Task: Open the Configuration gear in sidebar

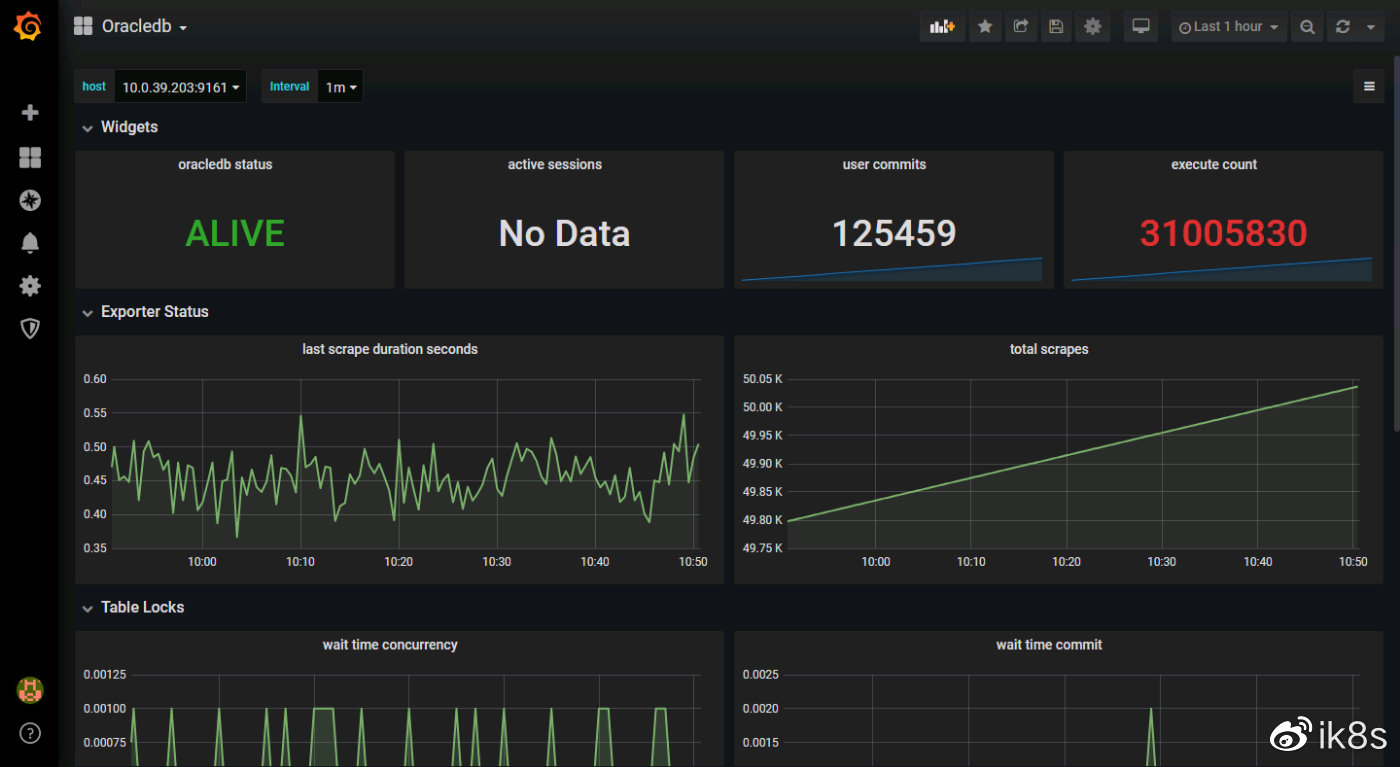Action: pyautogui.click(x=30, y=286)
